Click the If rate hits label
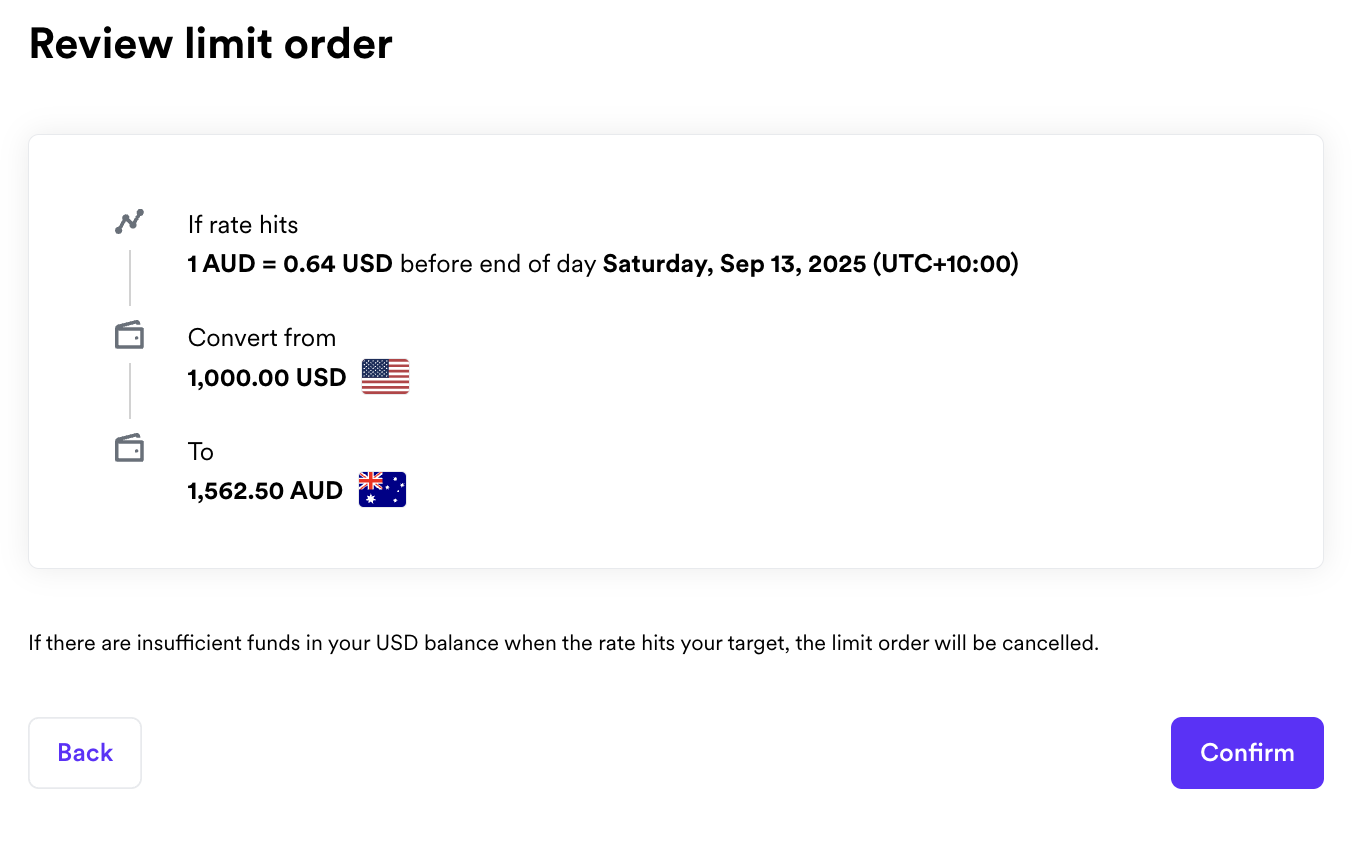 coord(243,224)
